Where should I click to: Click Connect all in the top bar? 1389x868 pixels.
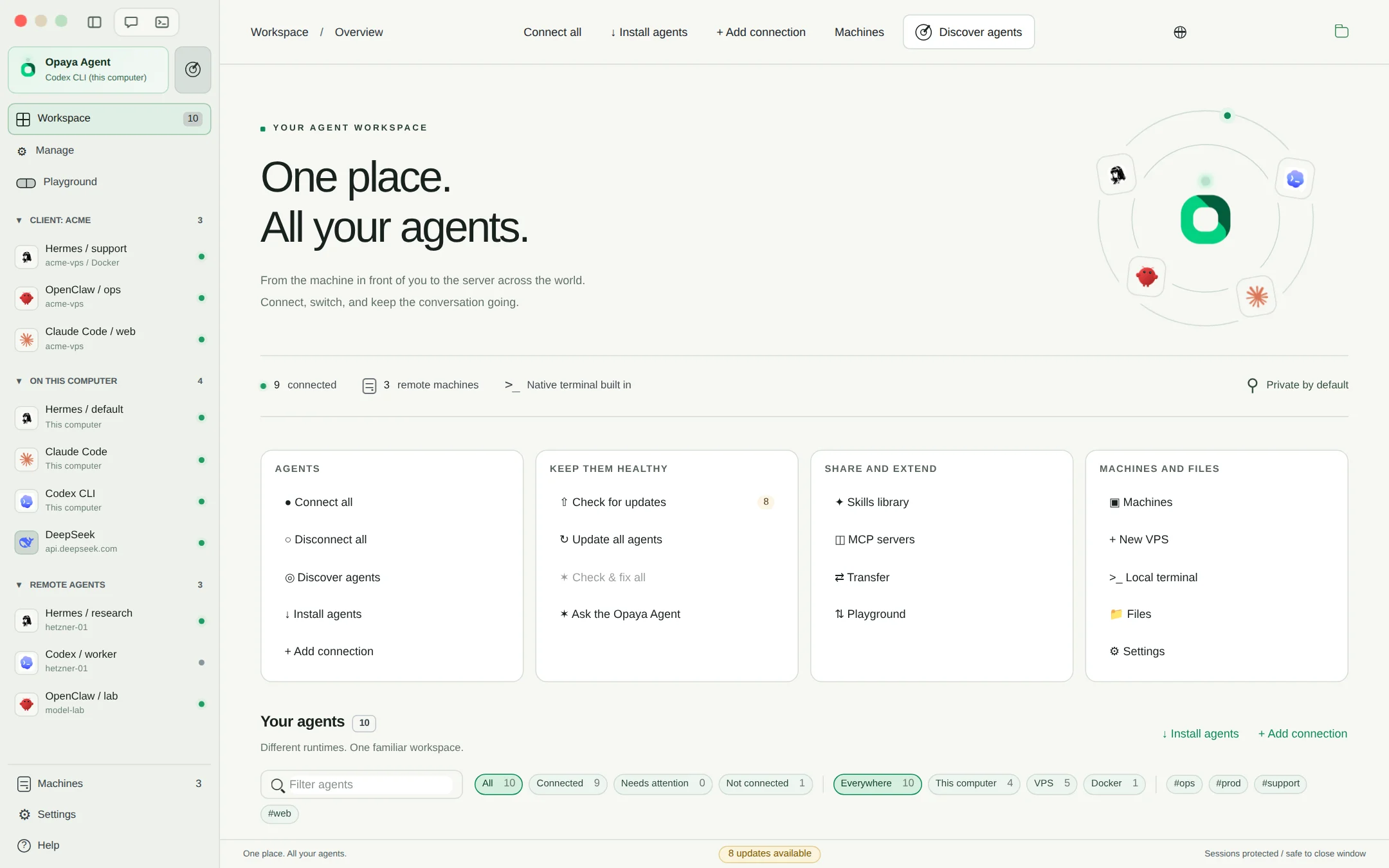(x=552, y=32)
